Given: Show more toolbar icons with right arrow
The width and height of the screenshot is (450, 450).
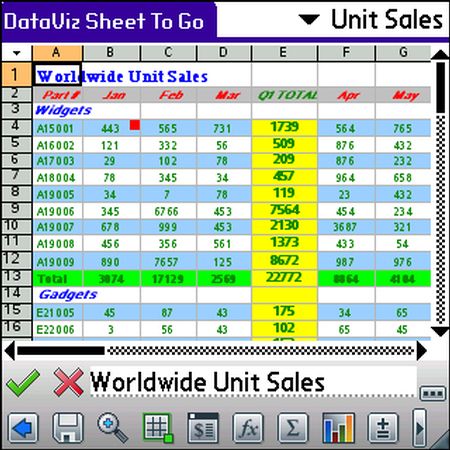Looking at the screenshot, I should click(420, 428).
